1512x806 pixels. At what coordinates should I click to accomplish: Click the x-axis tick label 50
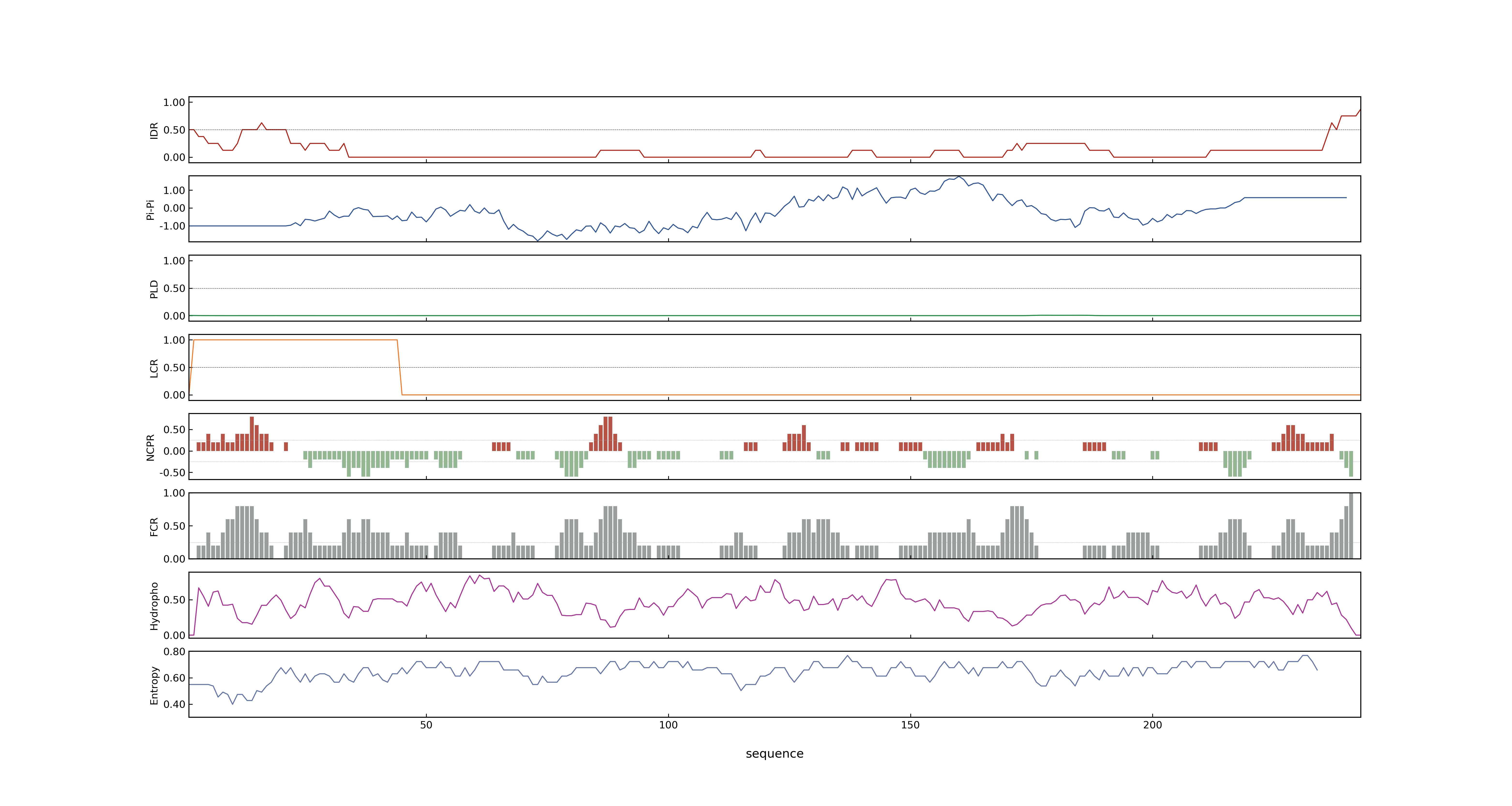426,725
